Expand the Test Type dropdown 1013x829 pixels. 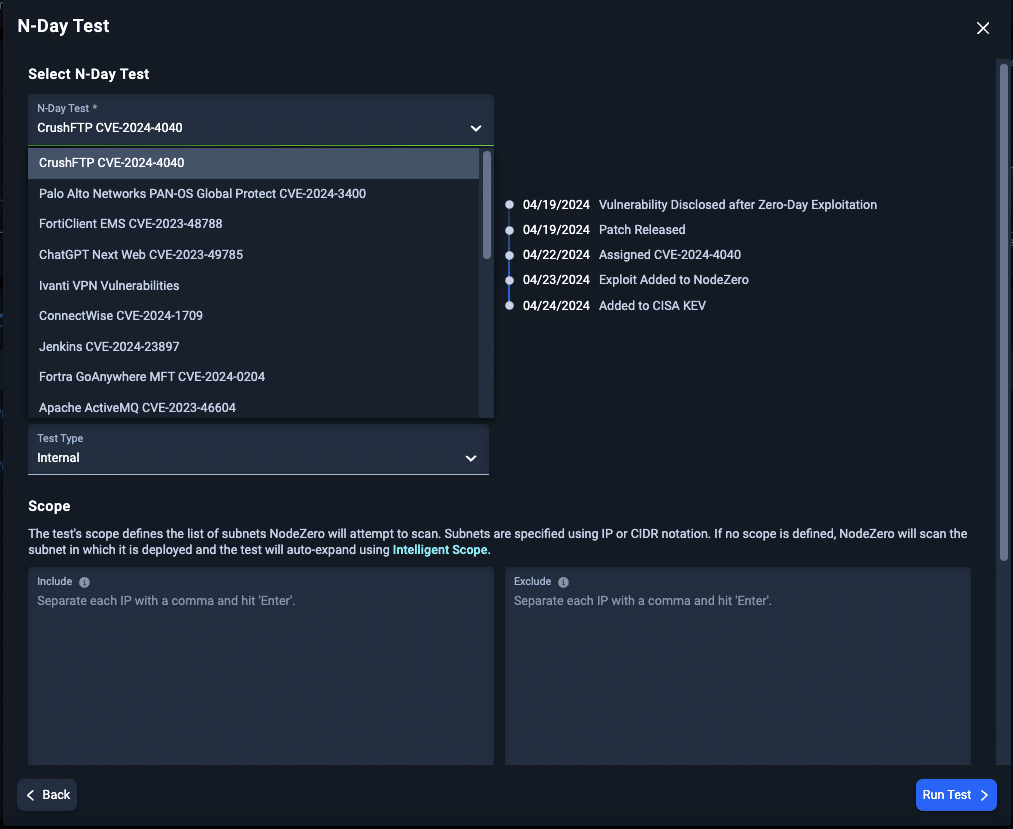pyautogui.click(x=258, y=450)
